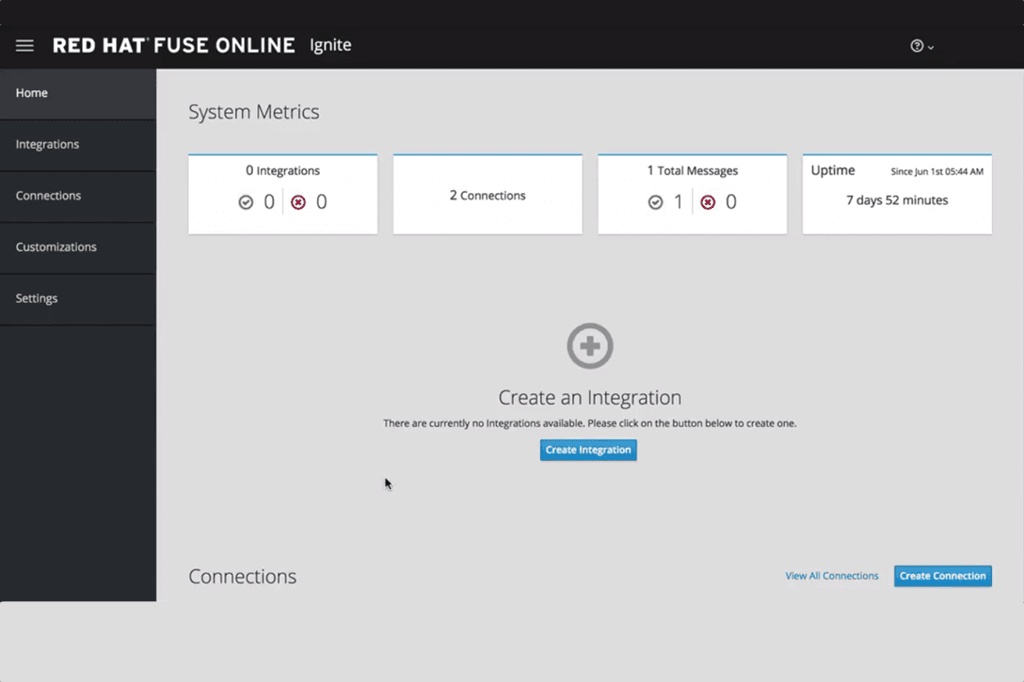The width and height of the screenshot is (1024, 682).
Task: Click the 1 Total Messages card title
Action: [692, 170]
